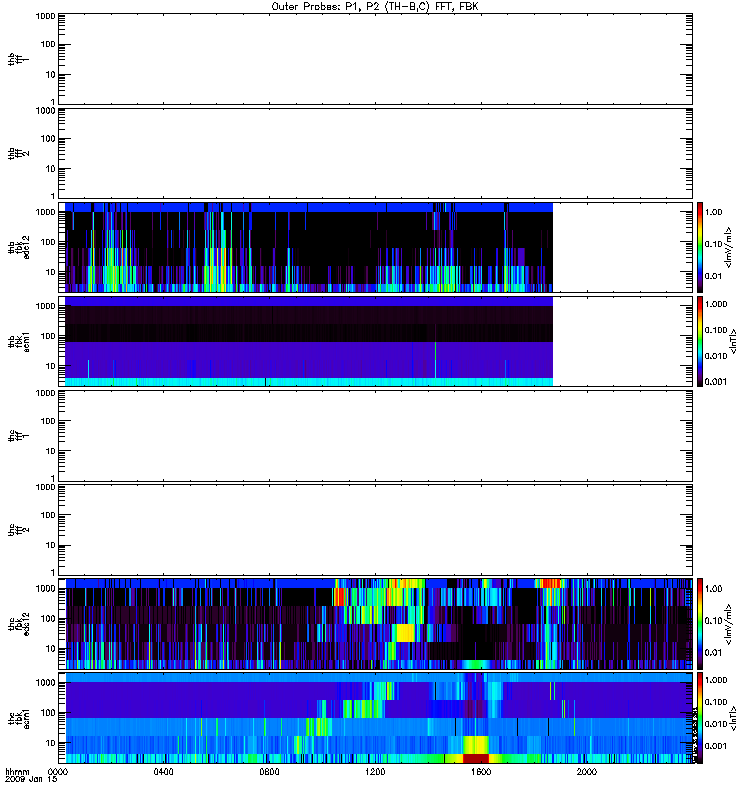Select the thb fff 1 axis label

[x=18, y=59]
